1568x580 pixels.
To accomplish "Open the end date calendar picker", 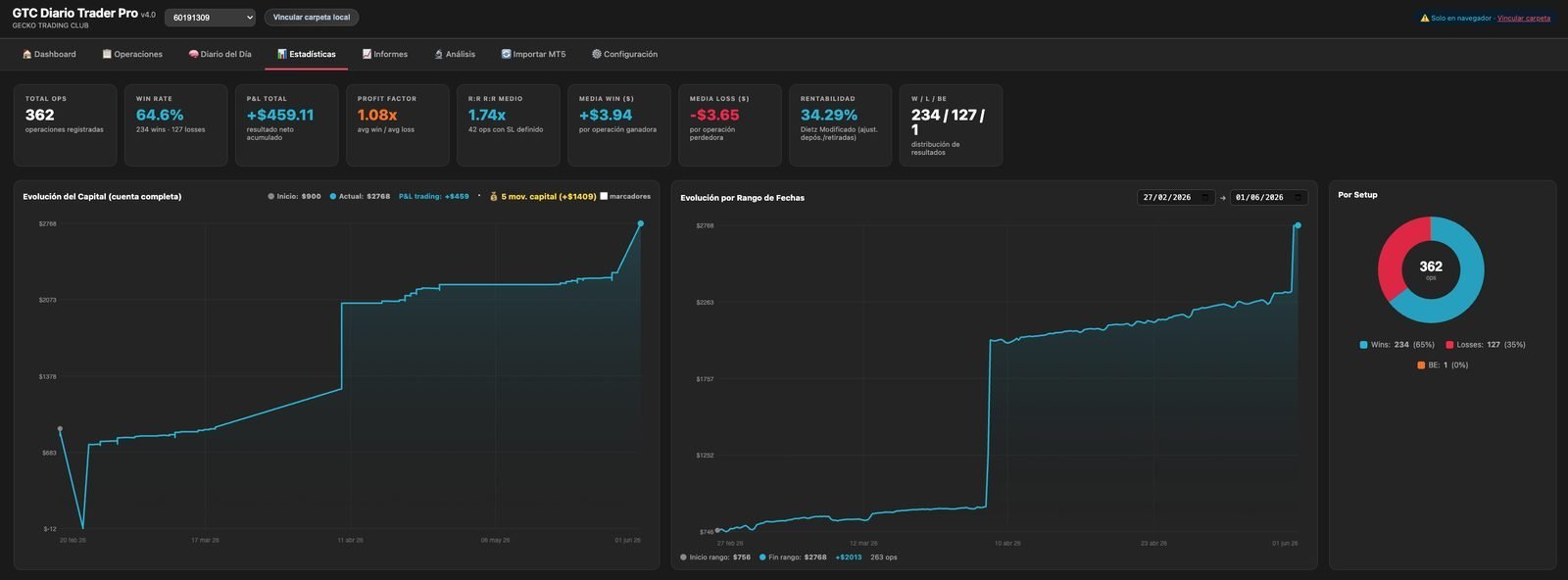I will click(1298, 197).
